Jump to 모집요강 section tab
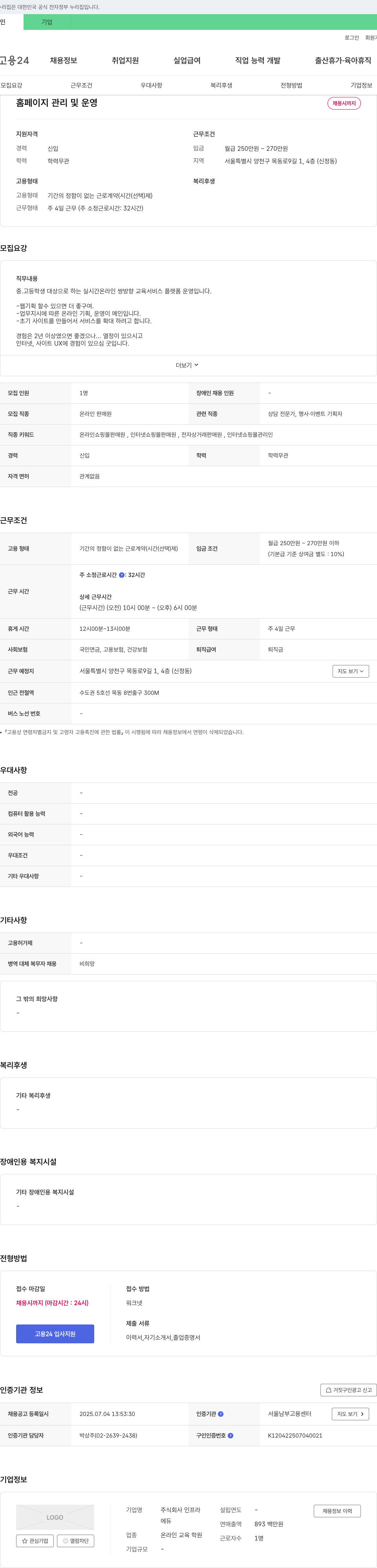Screen dimensions: 377x1568 pos(11,85)
